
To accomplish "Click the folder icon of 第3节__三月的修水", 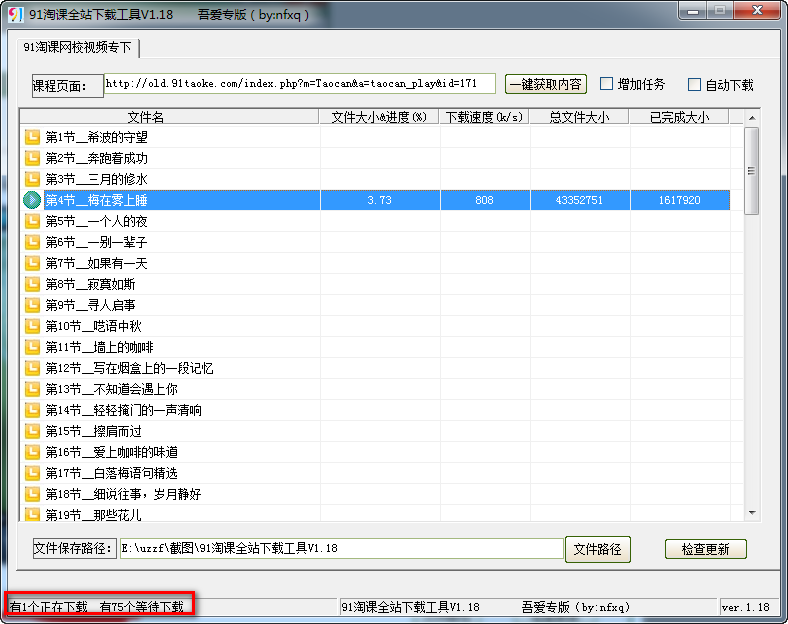I will (32, 179).
